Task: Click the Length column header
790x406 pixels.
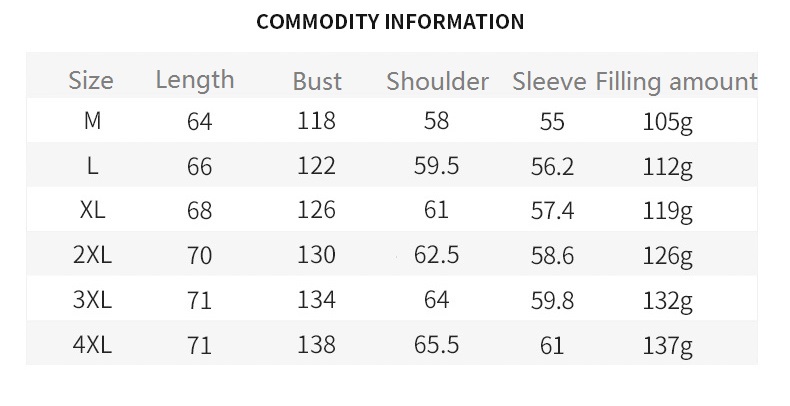Action: click(195, 79)
